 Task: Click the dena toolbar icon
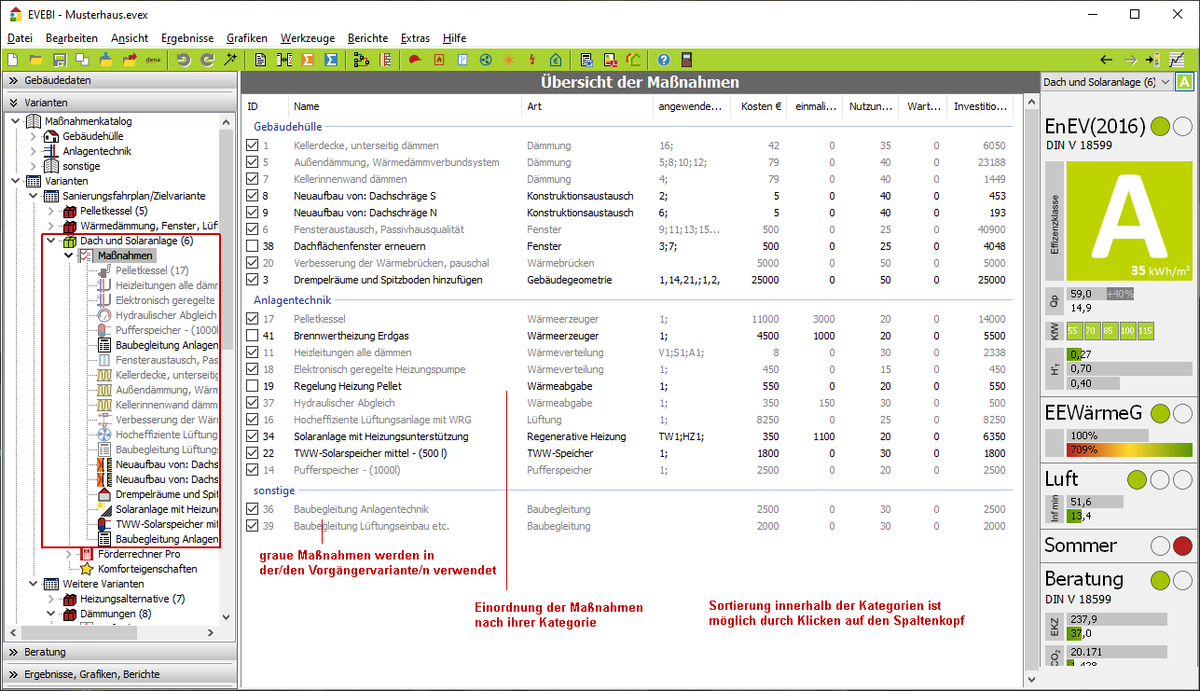coord(154,60)
